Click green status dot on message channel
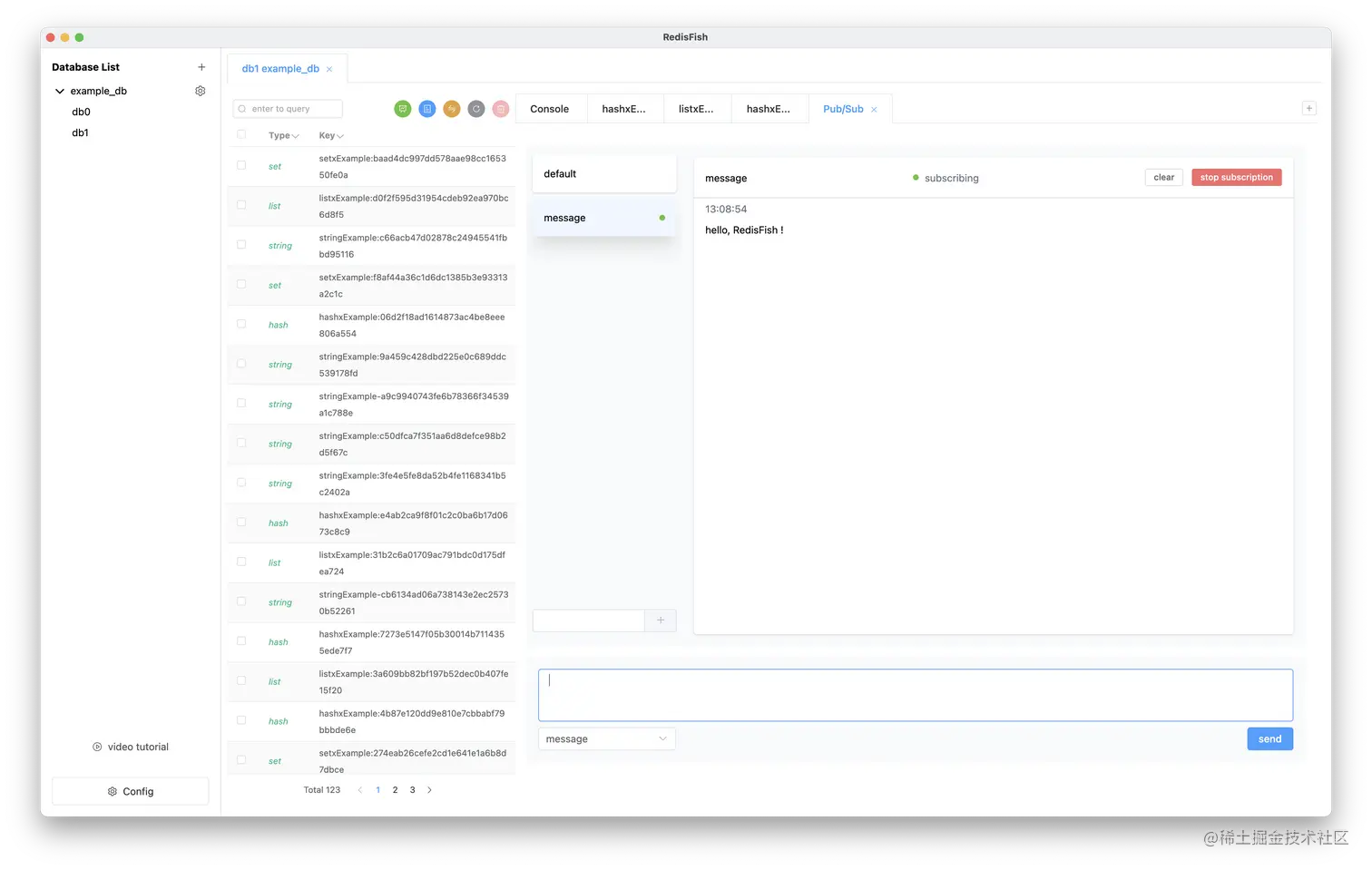 click(x=662, y=218)
